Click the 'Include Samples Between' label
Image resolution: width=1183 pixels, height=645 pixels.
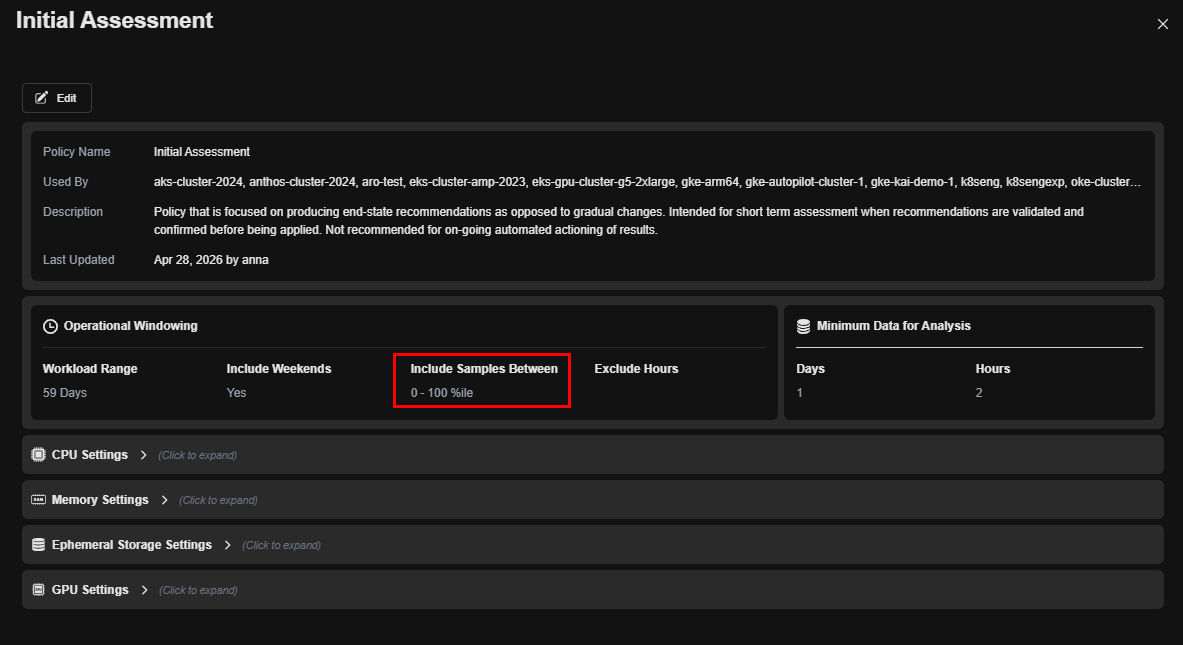pyautogui.click(x=484, y=369)
